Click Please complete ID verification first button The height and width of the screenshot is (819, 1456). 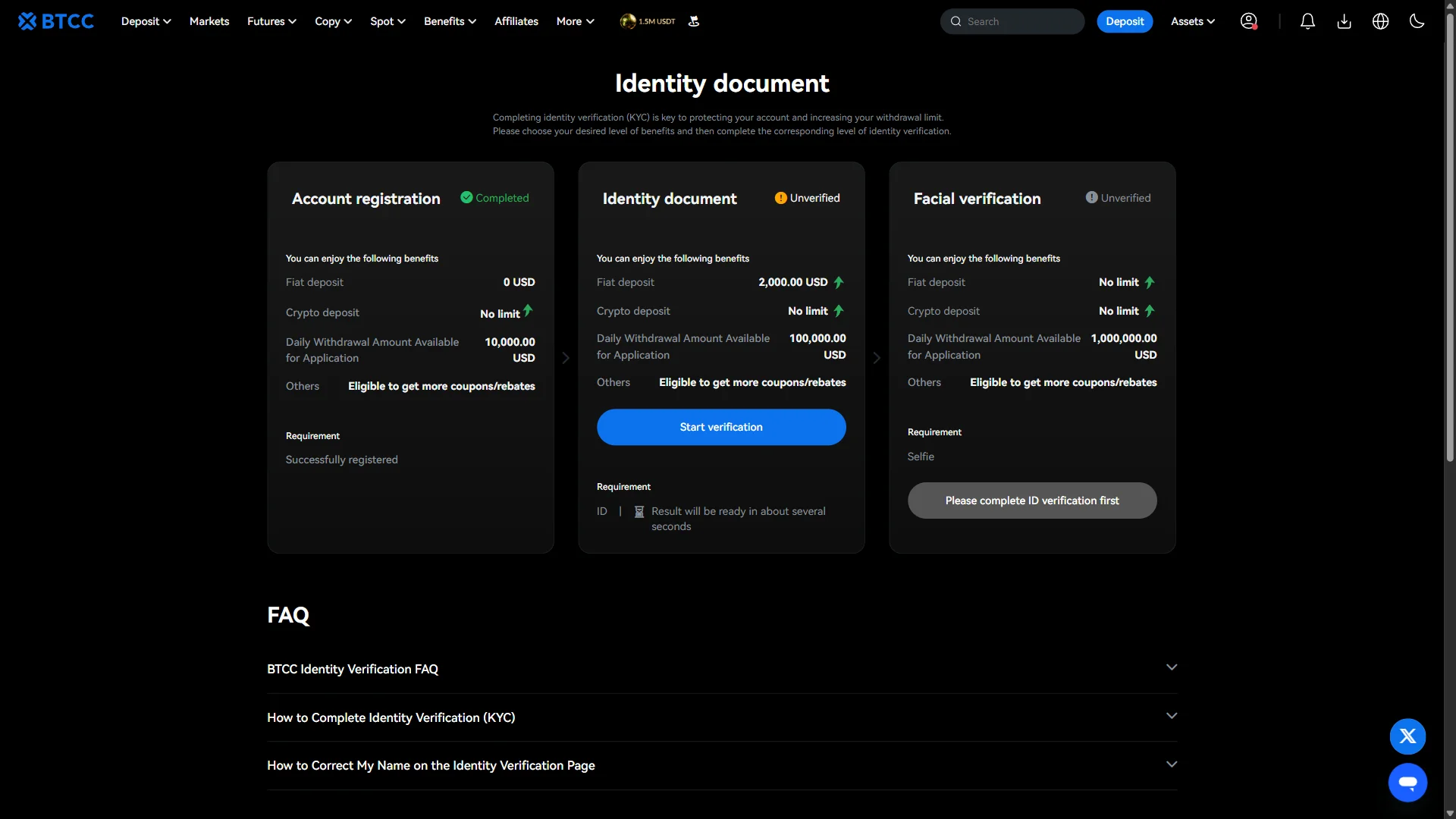(x=1032, y=500)
